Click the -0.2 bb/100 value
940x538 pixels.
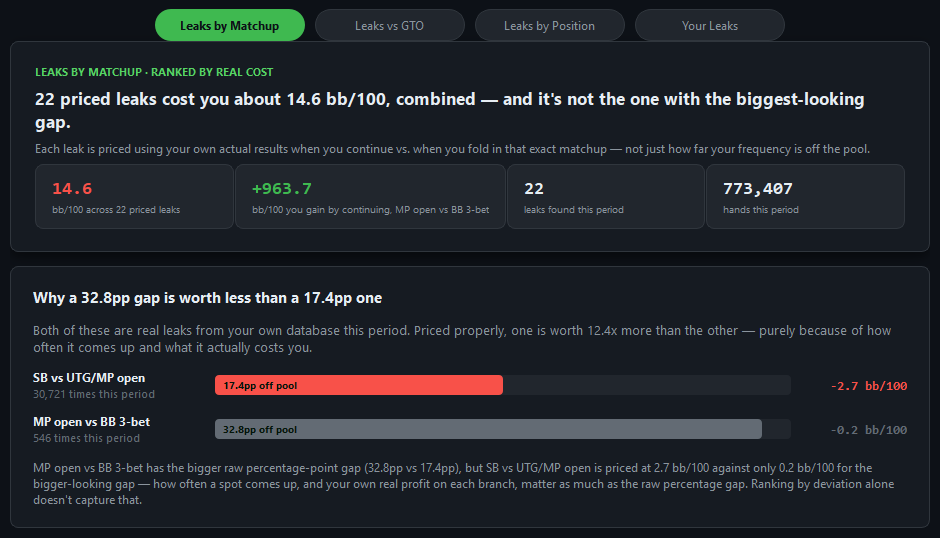point(868,429)
